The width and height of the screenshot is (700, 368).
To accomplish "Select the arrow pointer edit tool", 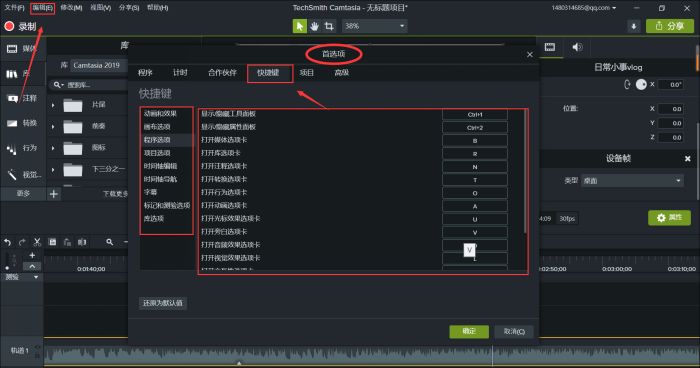I will [300, 26].
